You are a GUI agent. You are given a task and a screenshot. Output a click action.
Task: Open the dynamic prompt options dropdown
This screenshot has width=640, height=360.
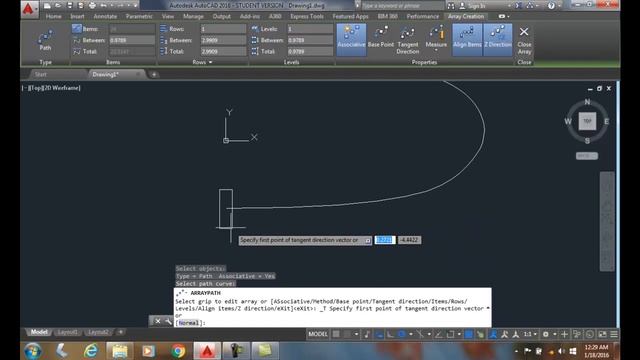click(x=368, y=240)
